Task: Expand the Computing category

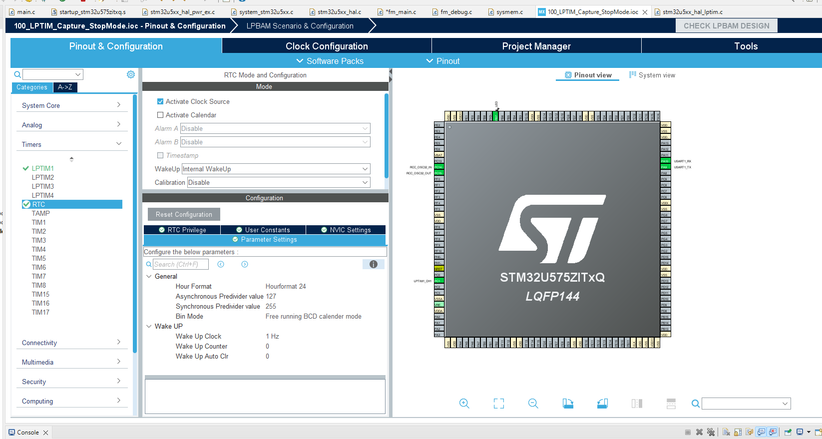Action: pos(71,401)
